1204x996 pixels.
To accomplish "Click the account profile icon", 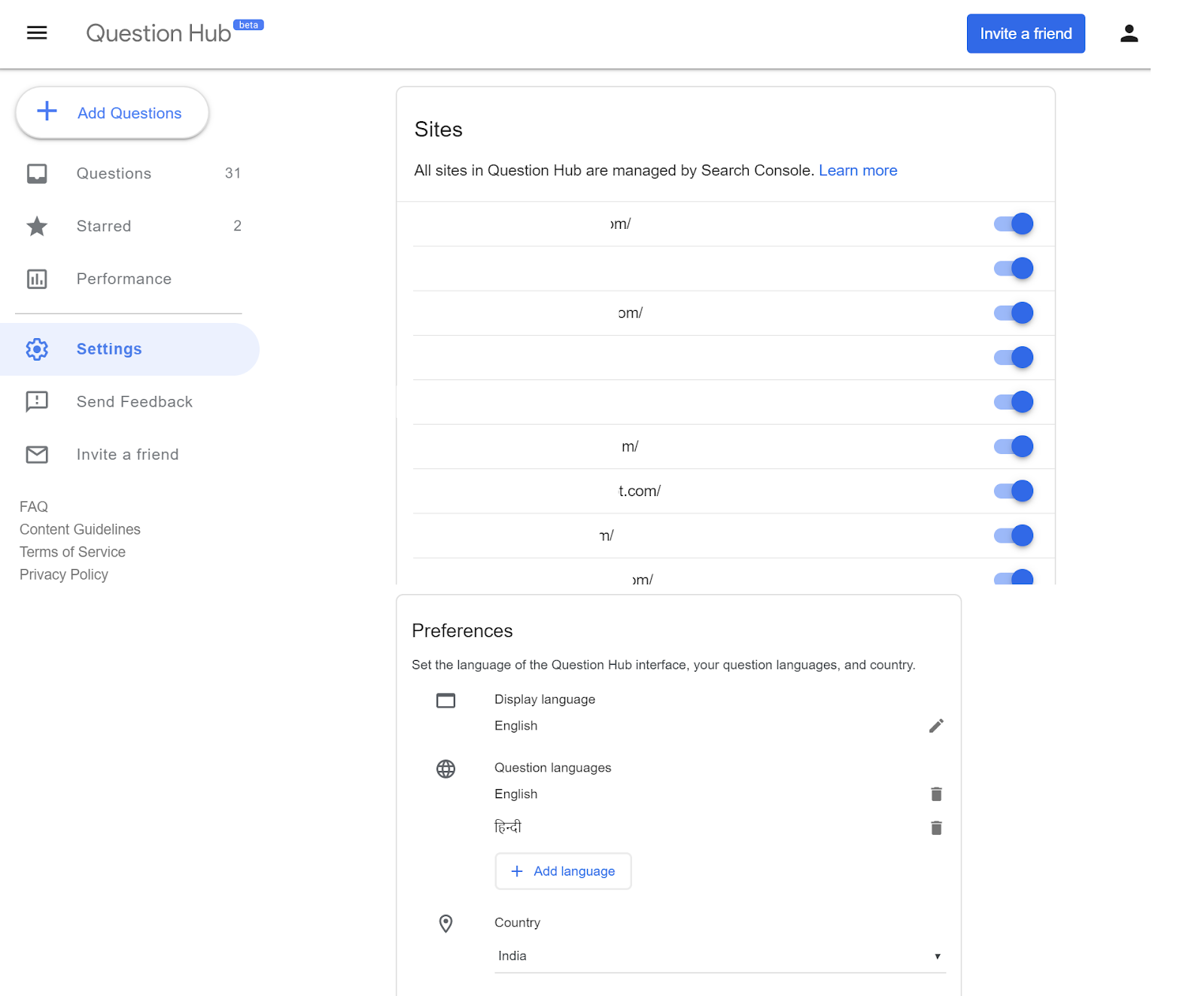I will (x=1128, y=33).
